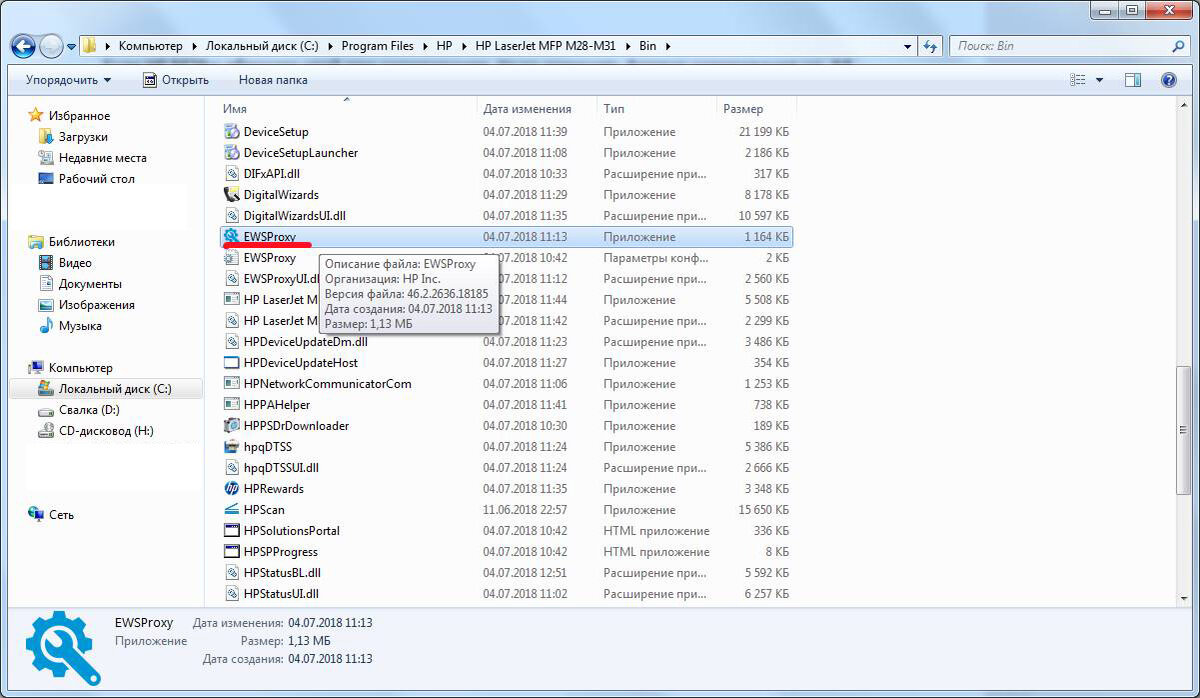Select the HPScan scanner icon

(231, 510)
